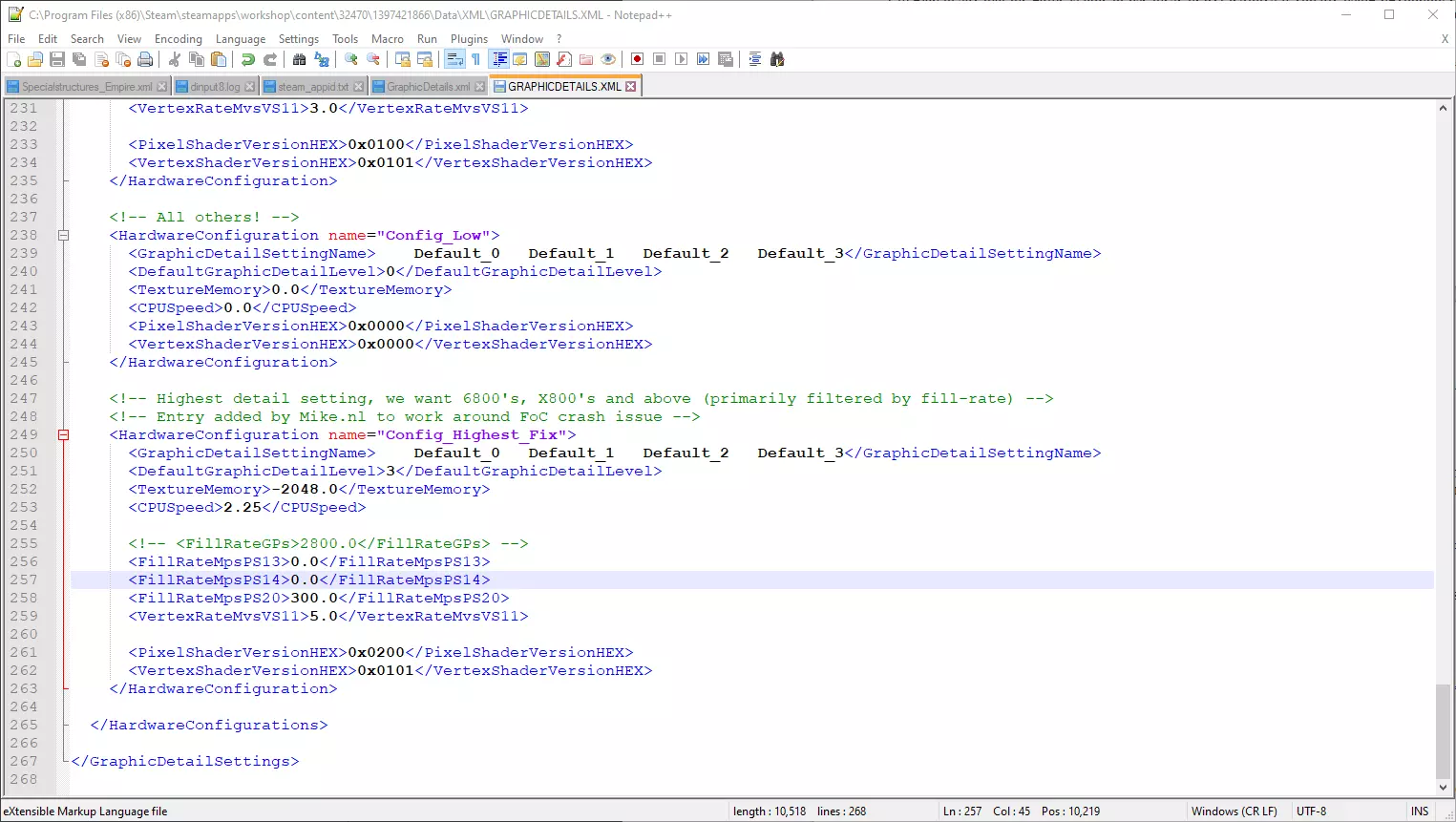Click the UTF-8 encoding status field
The height and width of the screenshot is (822, 1456).
pyautogui.click(x=1311, y=811)
